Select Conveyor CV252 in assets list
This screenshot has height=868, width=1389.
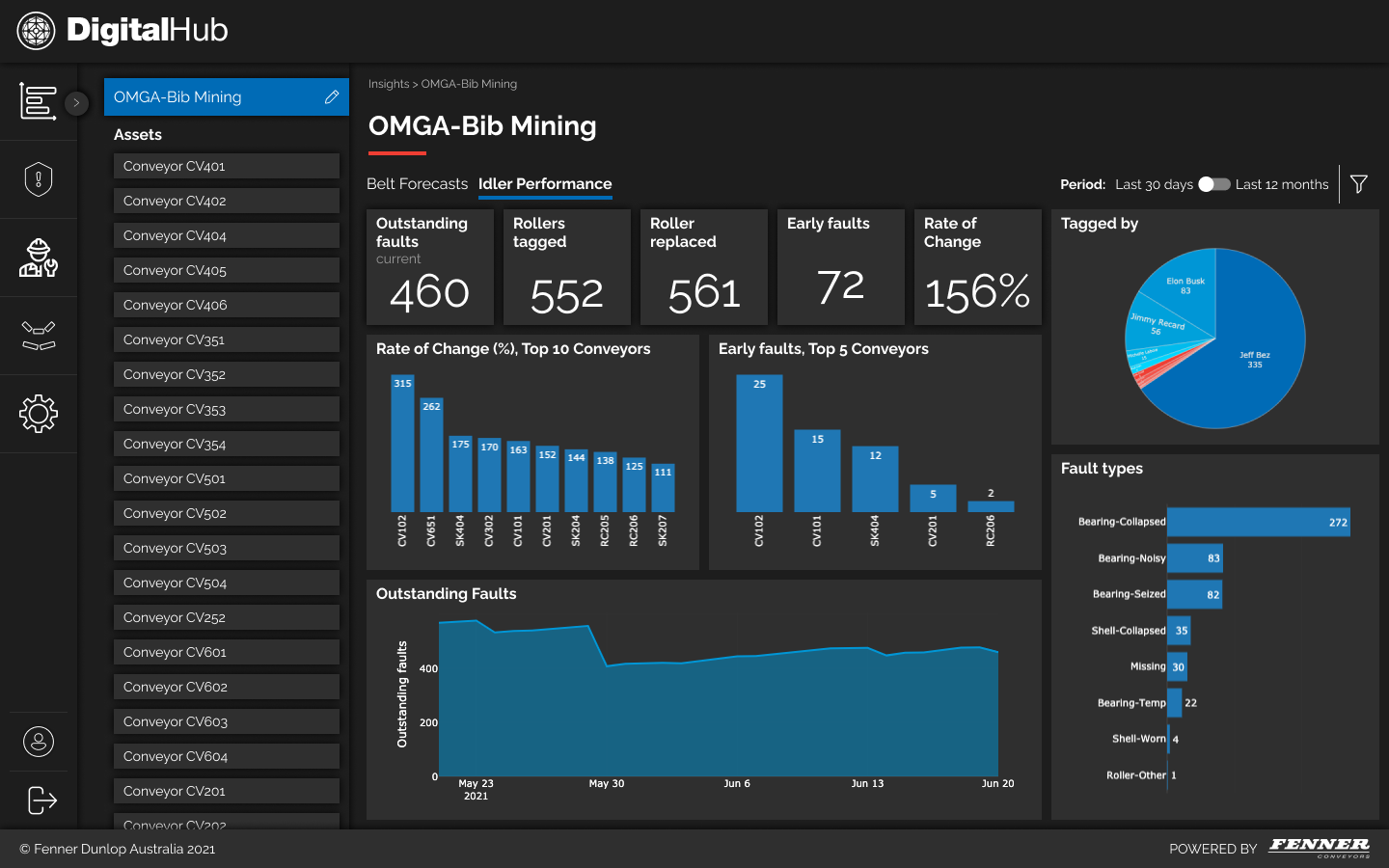(227, 617)
